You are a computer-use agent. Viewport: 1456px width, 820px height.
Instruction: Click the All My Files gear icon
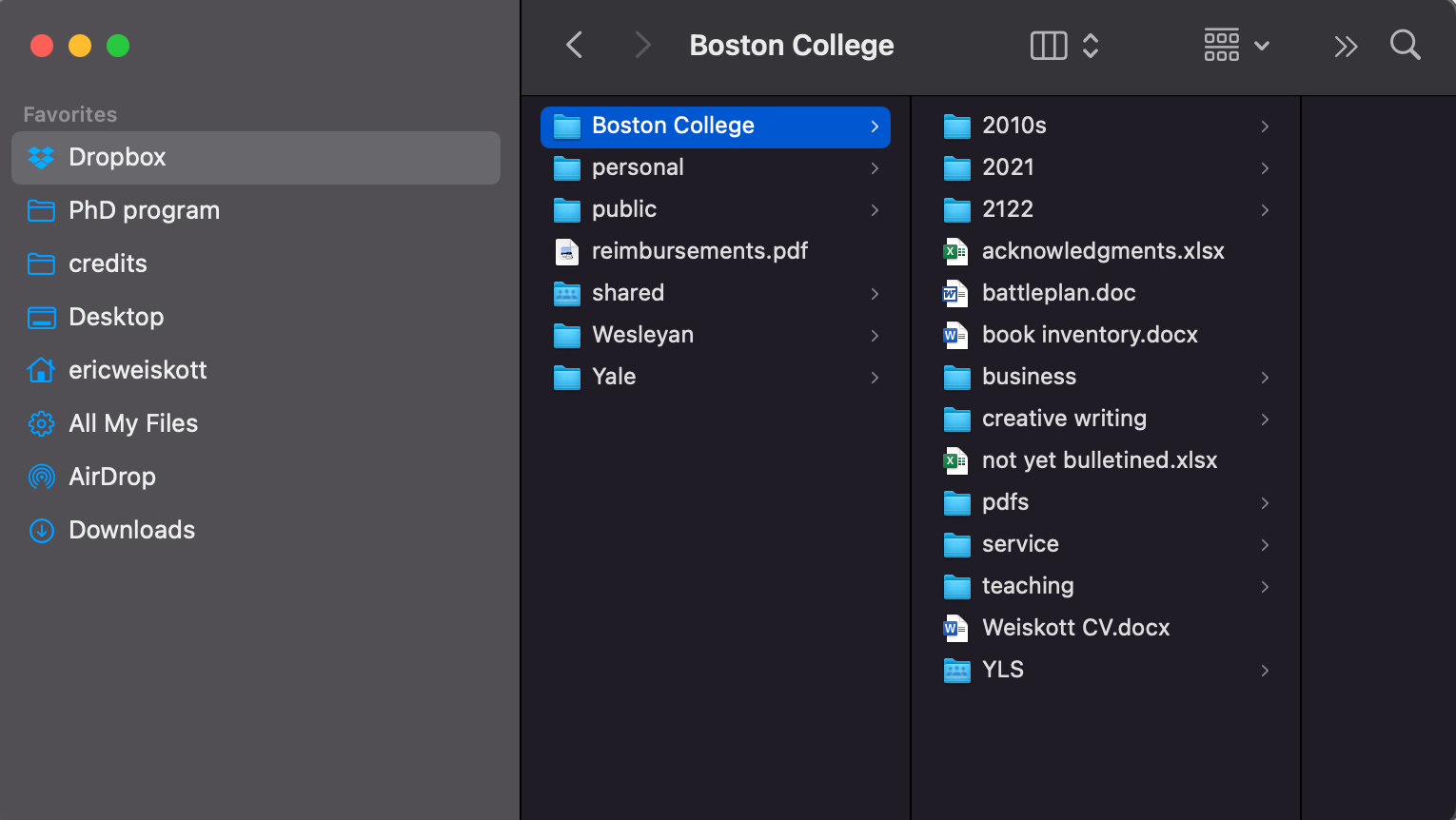pyautogui.click(x=41, y=423)
